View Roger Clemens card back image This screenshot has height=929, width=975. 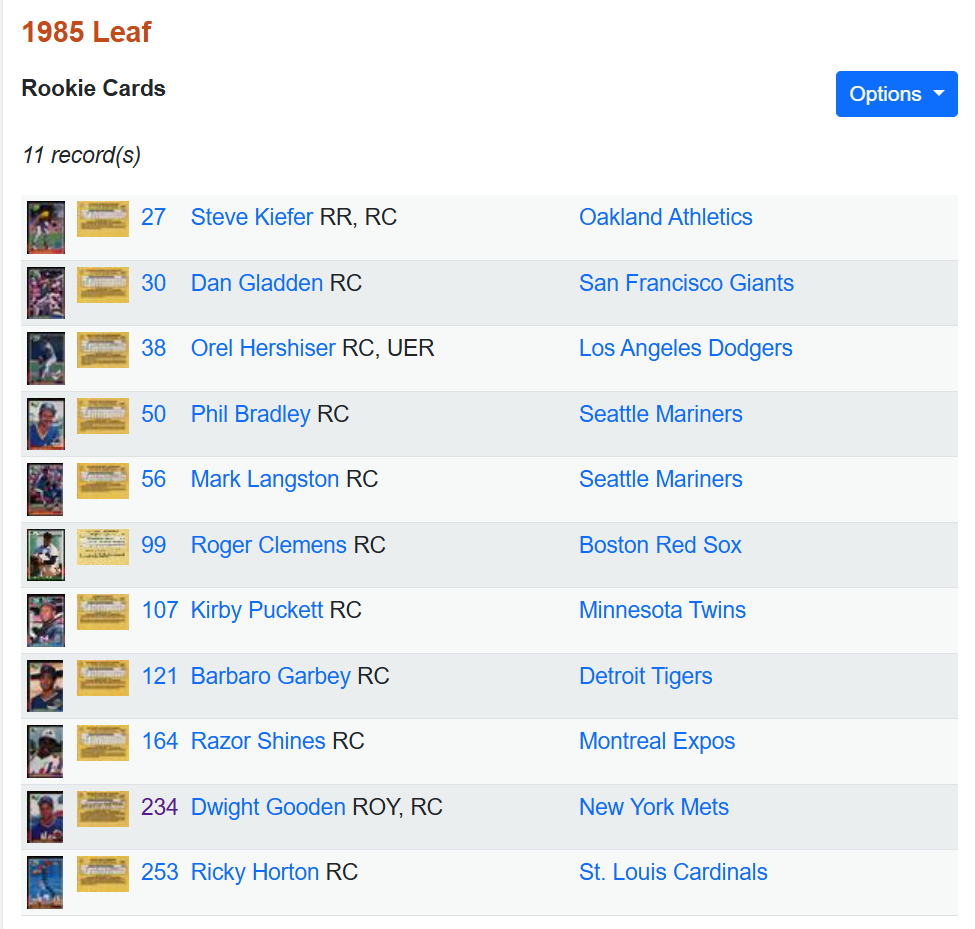103,546
